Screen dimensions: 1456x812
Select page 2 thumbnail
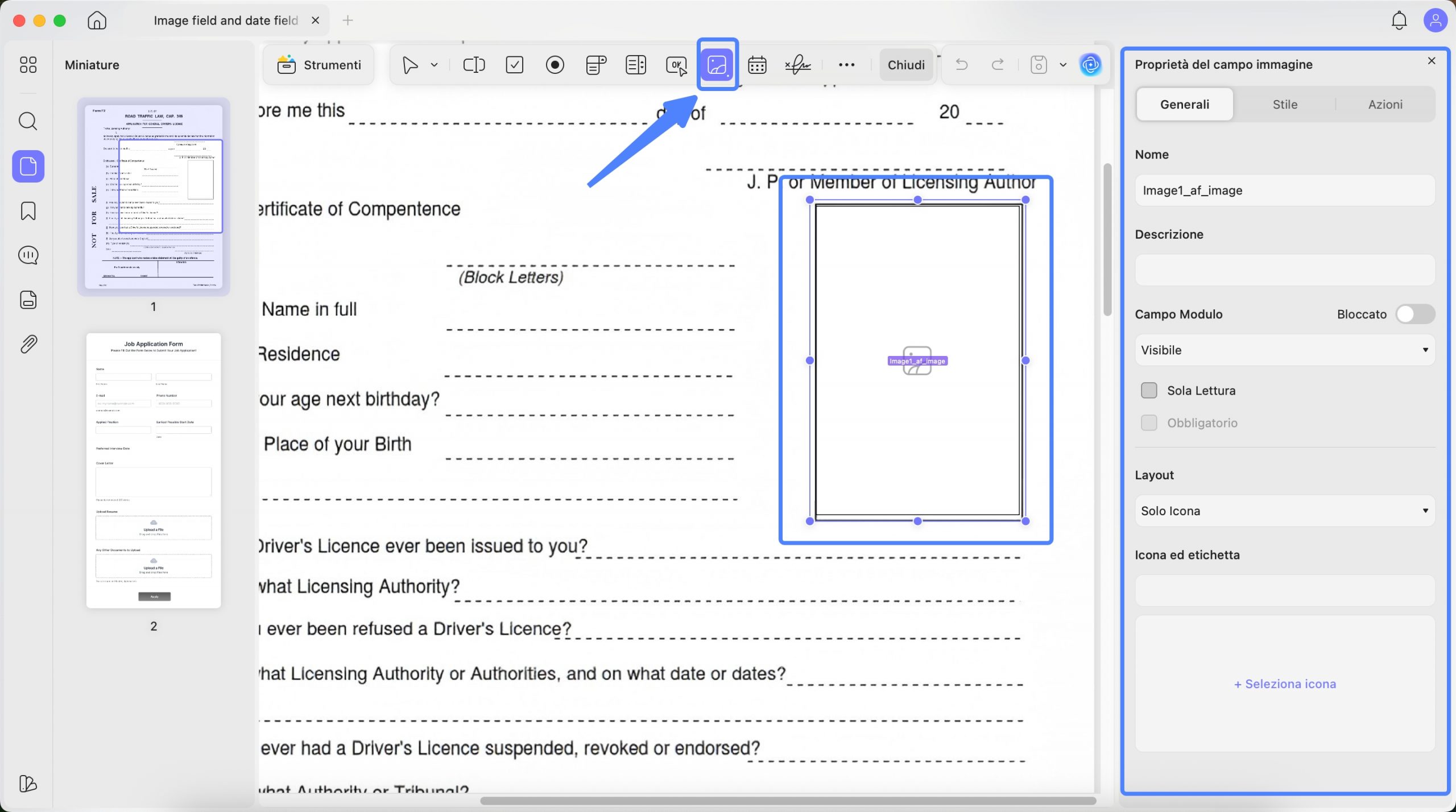tap(154, 471)
